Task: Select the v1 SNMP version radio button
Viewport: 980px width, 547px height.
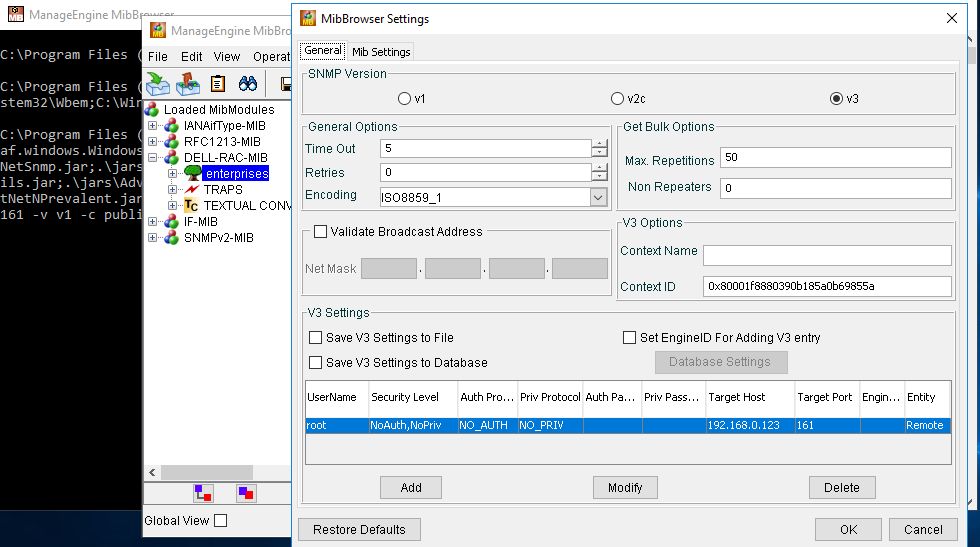Action: coord(404,99)
